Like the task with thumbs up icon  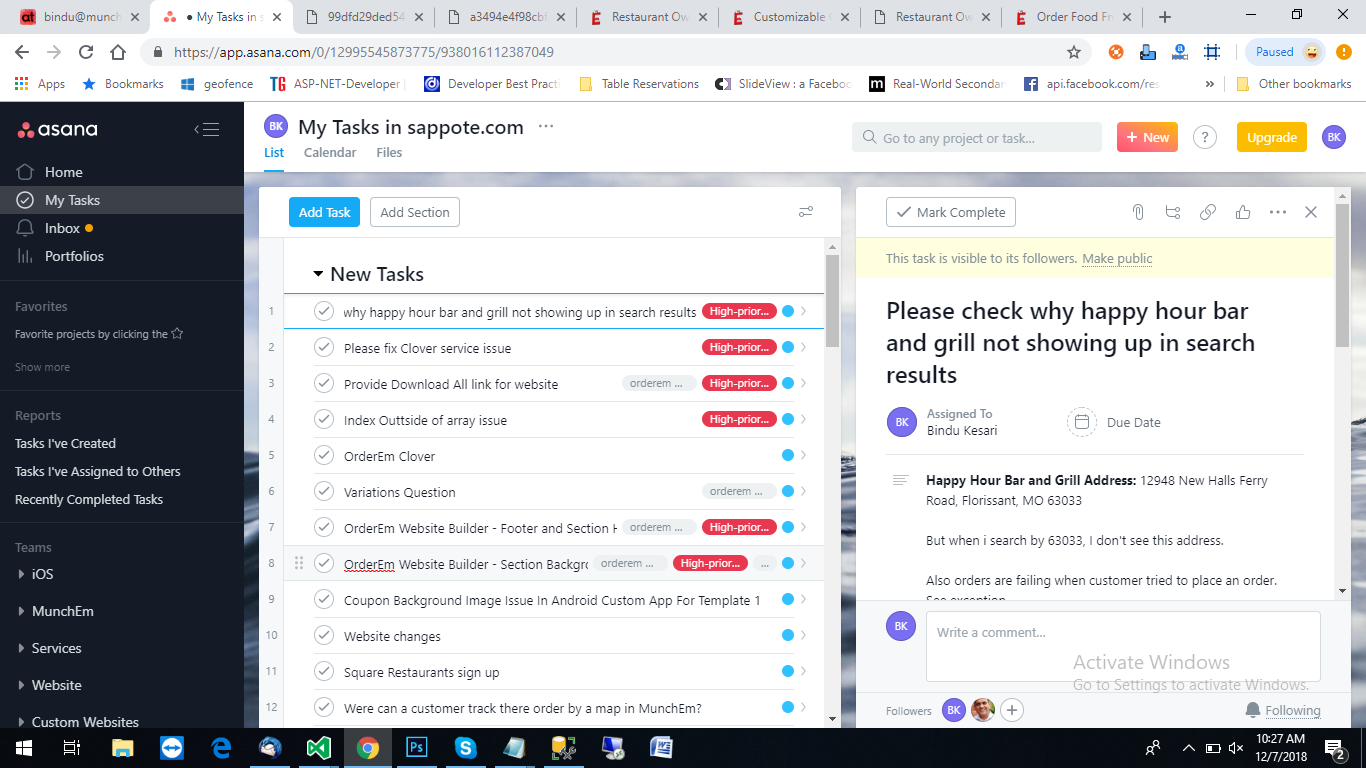click(x=1243, y=212)
